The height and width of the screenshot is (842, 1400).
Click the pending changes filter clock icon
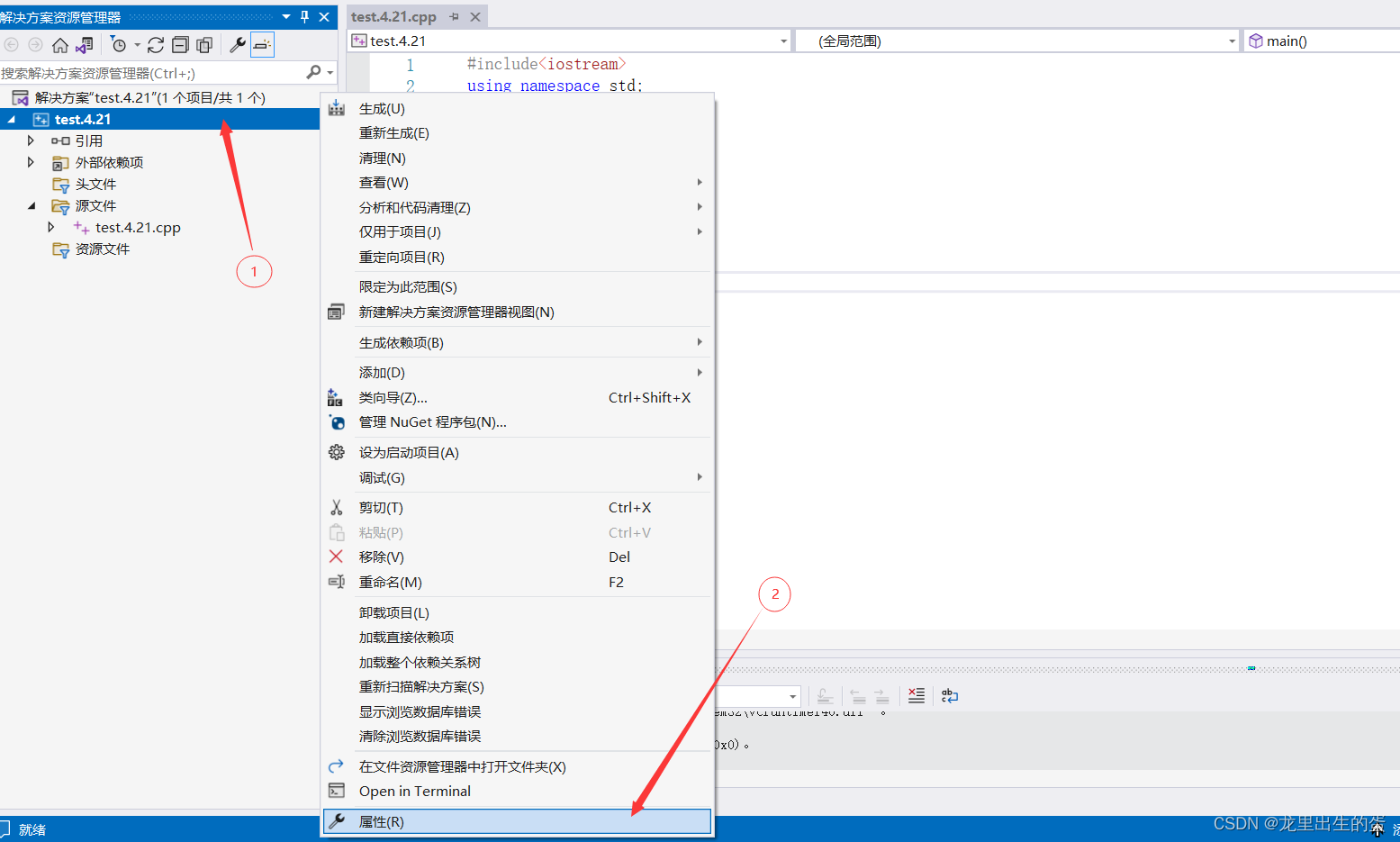click(118, 45)
